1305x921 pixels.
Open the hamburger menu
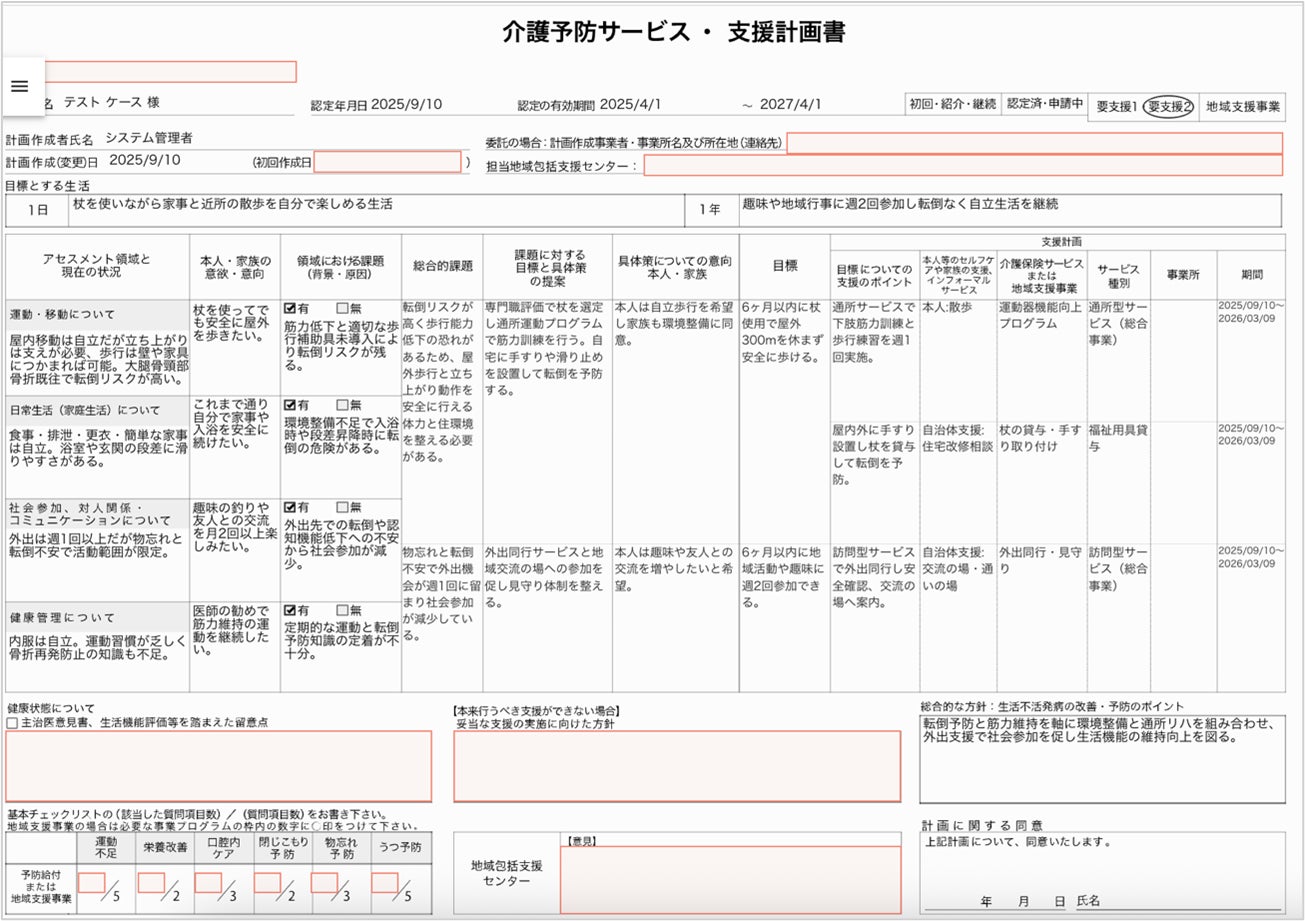click(19, 86)
